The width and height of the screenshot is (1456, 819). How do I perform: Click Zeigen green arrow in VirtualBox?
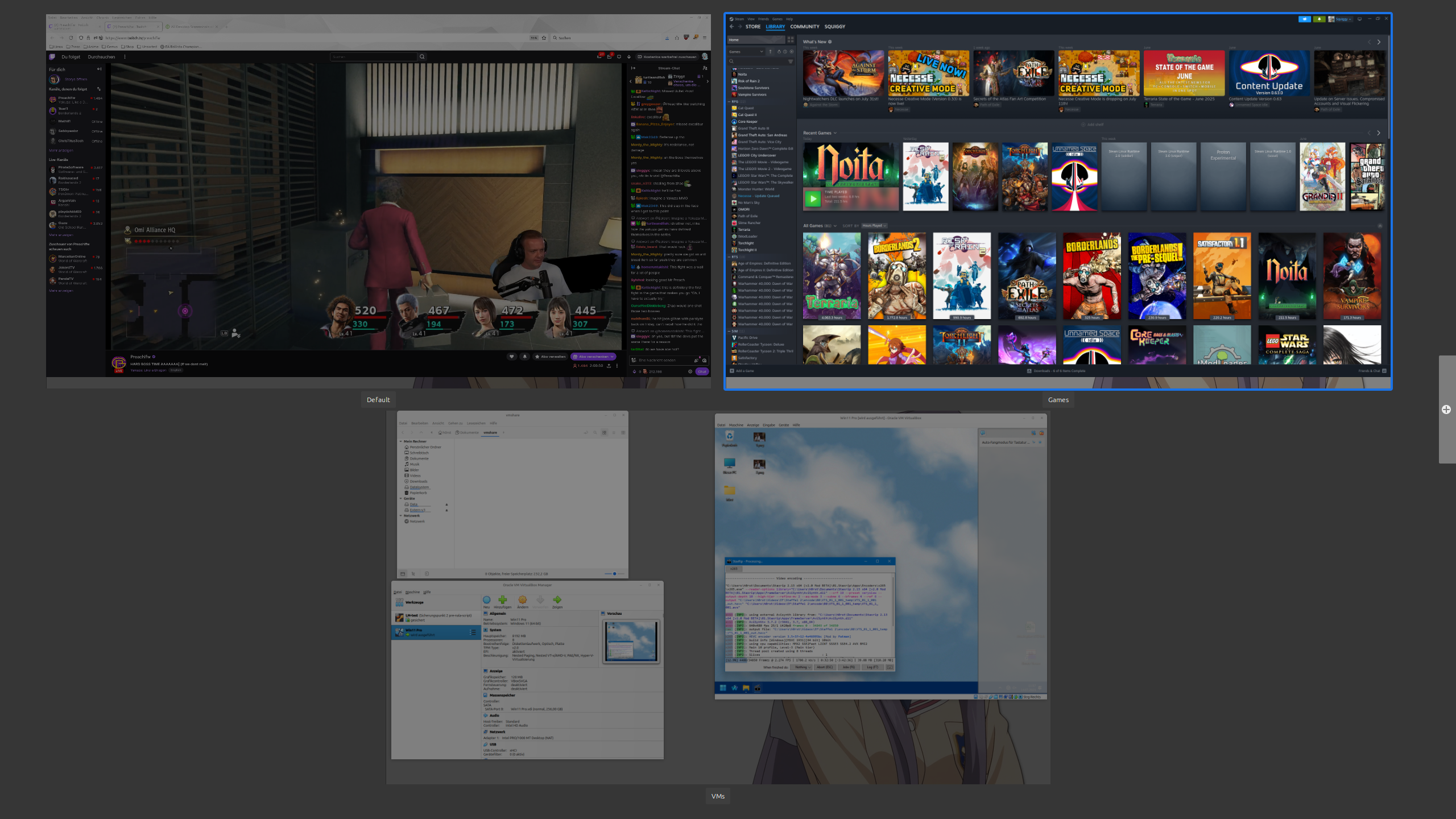click(557, 600)
